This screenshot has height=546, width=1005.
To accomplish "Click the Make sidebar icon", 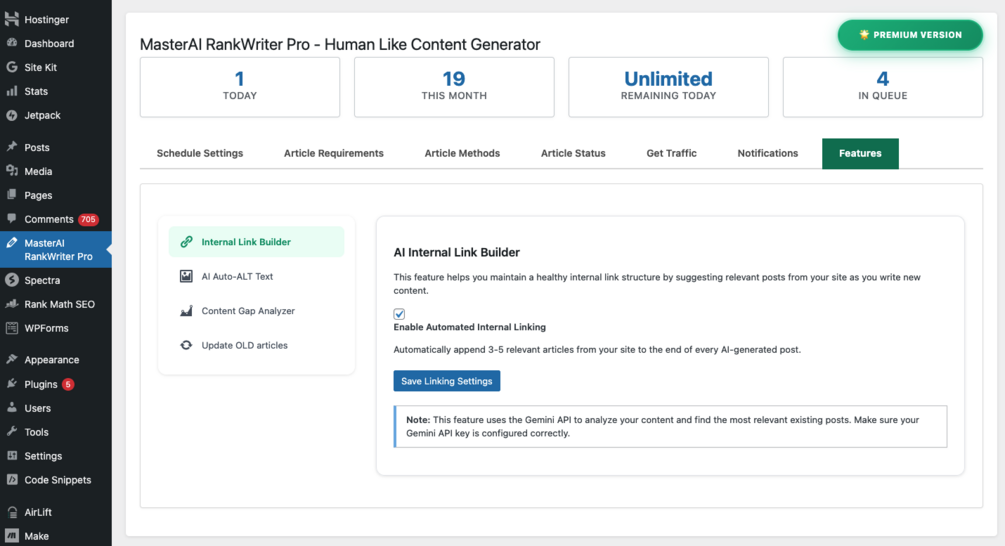I will [x=12, y=536].
